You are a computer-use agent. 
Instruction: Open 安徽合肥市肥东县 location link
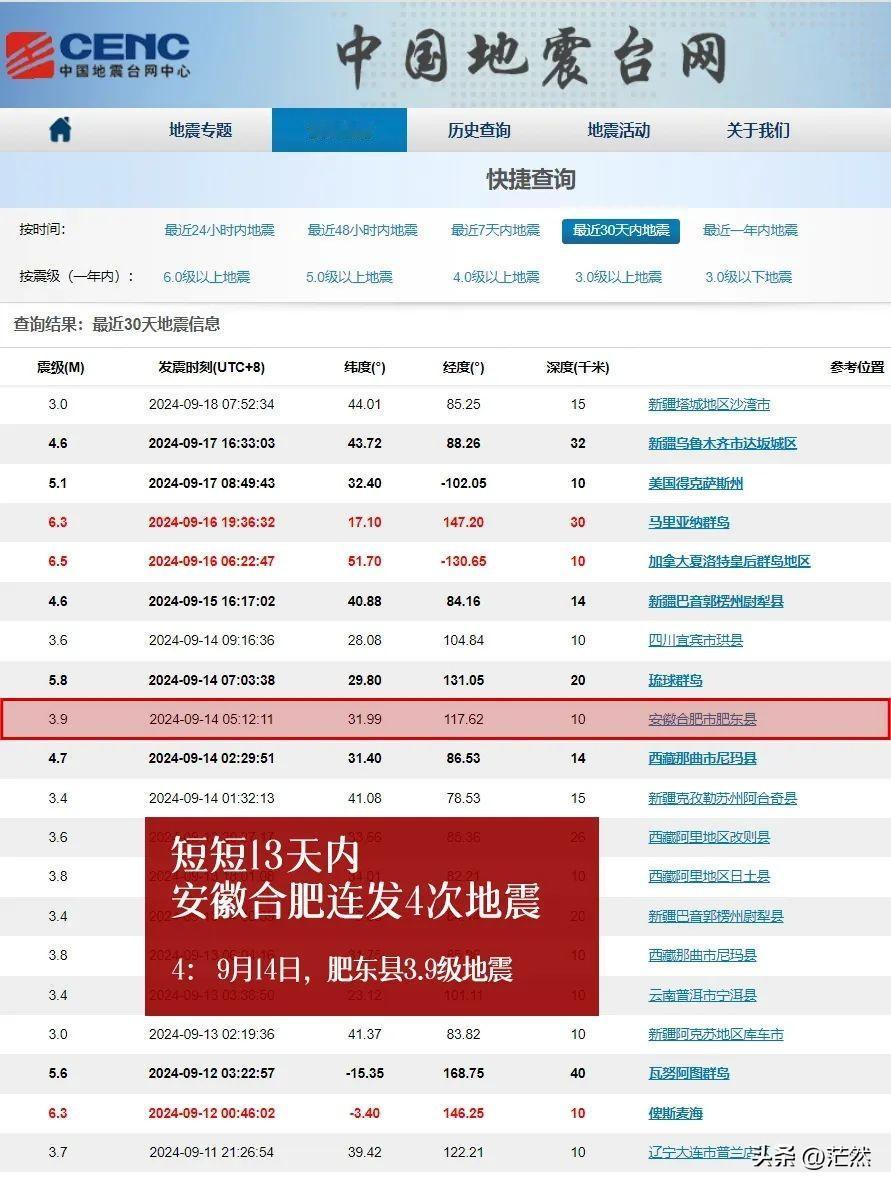coord(702,719)
